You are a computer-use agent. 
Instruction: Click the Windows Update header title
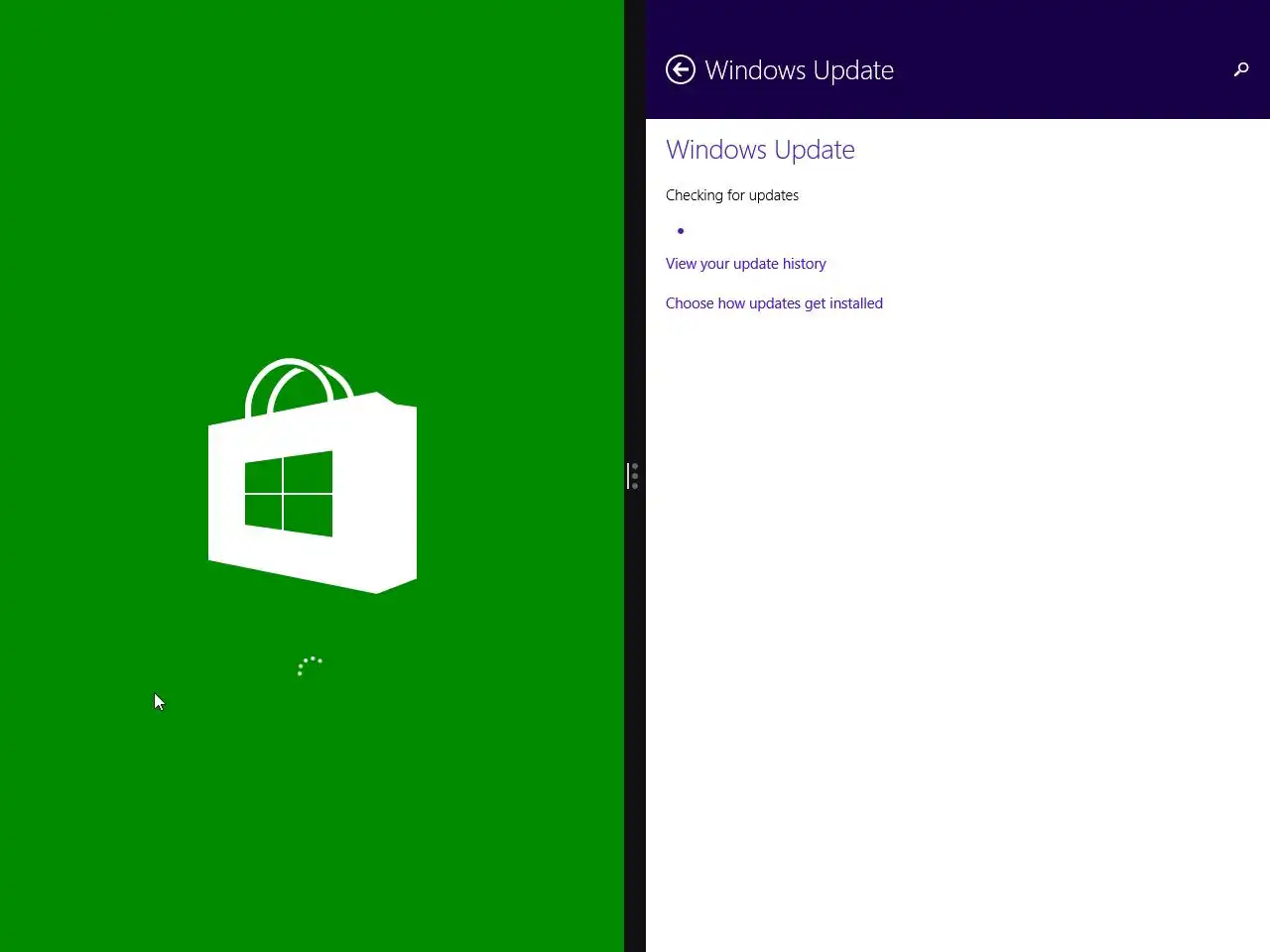click(x=799, y=70)
